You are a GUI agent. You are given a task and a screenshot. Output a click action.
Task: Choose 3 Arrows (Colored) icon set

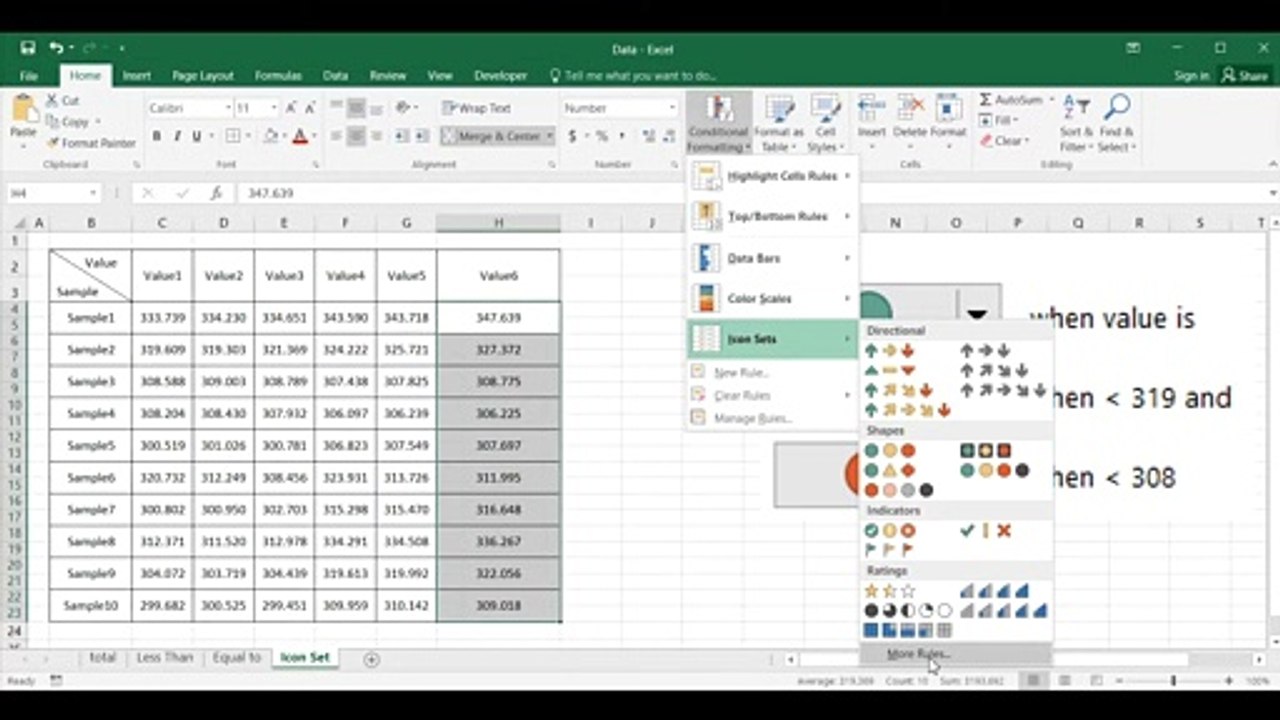[x=890, y=351]
